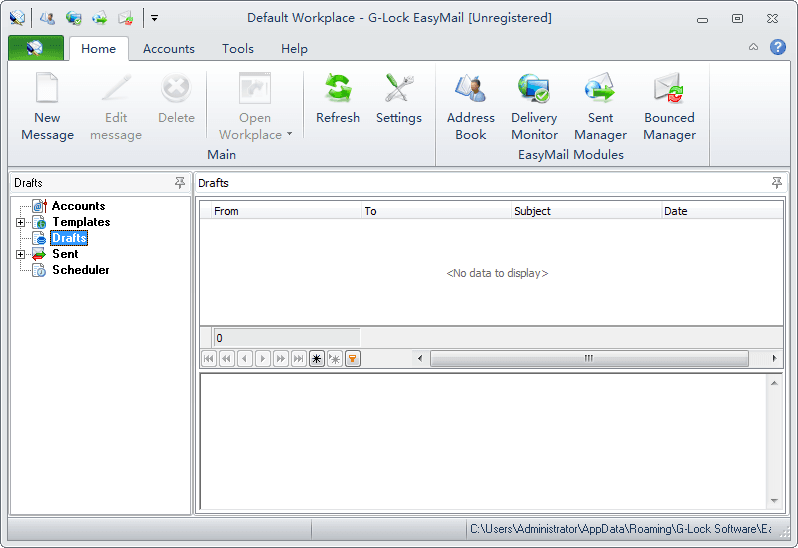Select Scheduler in the folder tree

(x=80, y=270)
